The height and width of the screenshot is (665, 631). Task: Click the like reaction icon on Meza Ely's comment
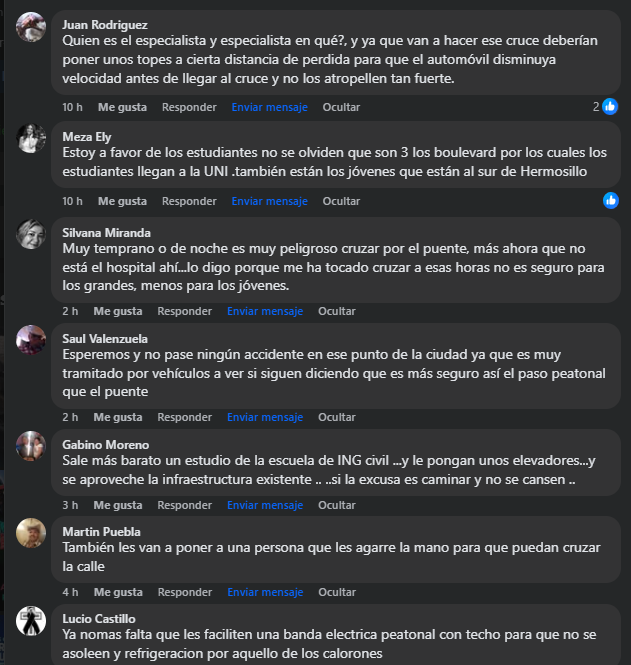610,200
